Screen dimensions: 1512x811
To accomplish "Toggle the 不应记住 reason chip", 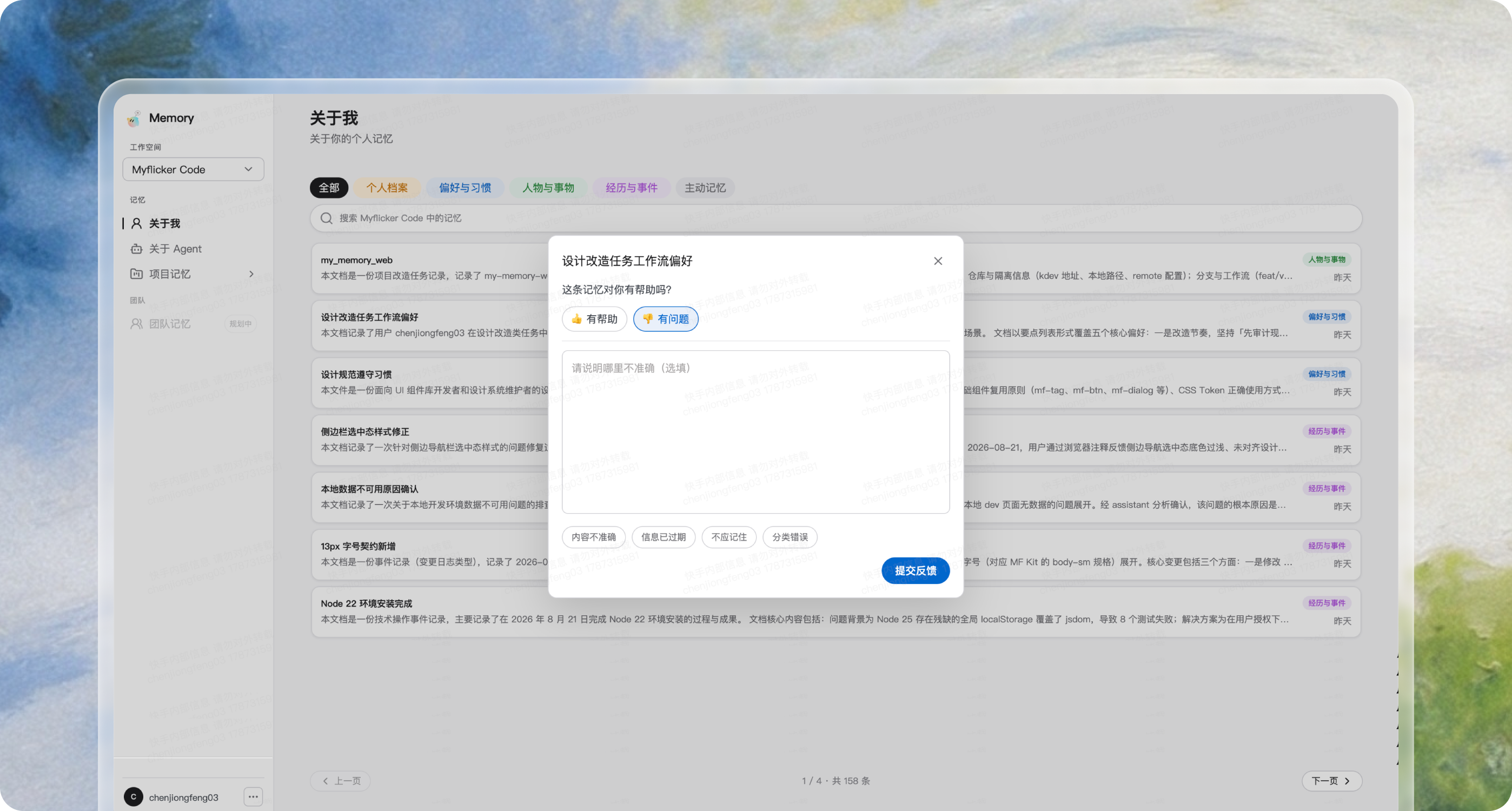I will coord(728,537).
